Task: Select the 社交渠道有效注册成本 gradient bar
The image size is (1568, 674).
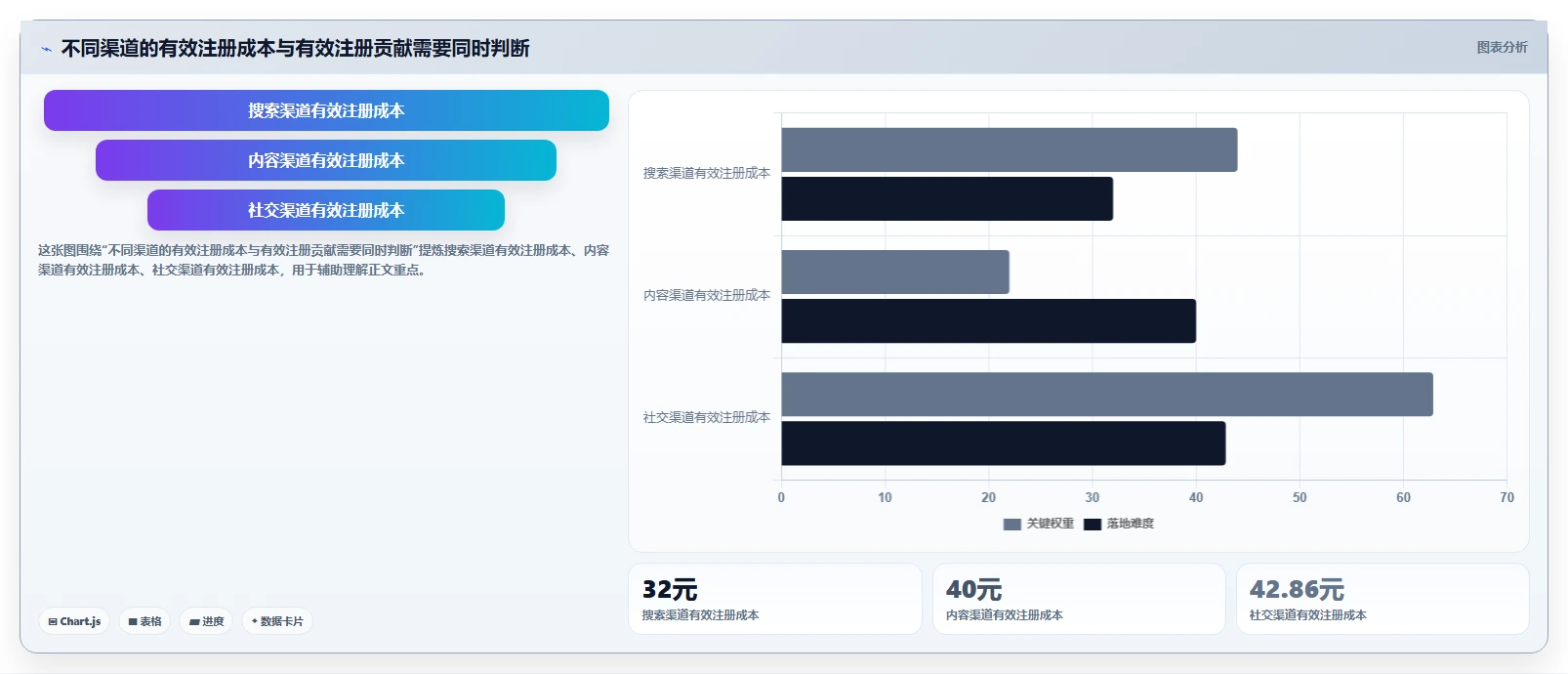Action: [x=326, y=210]
